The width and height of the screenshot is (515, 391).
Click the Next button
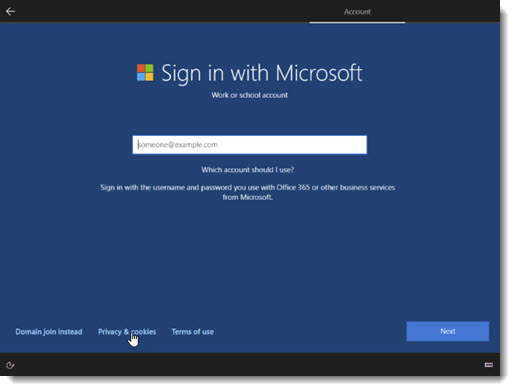click(448, 331)
